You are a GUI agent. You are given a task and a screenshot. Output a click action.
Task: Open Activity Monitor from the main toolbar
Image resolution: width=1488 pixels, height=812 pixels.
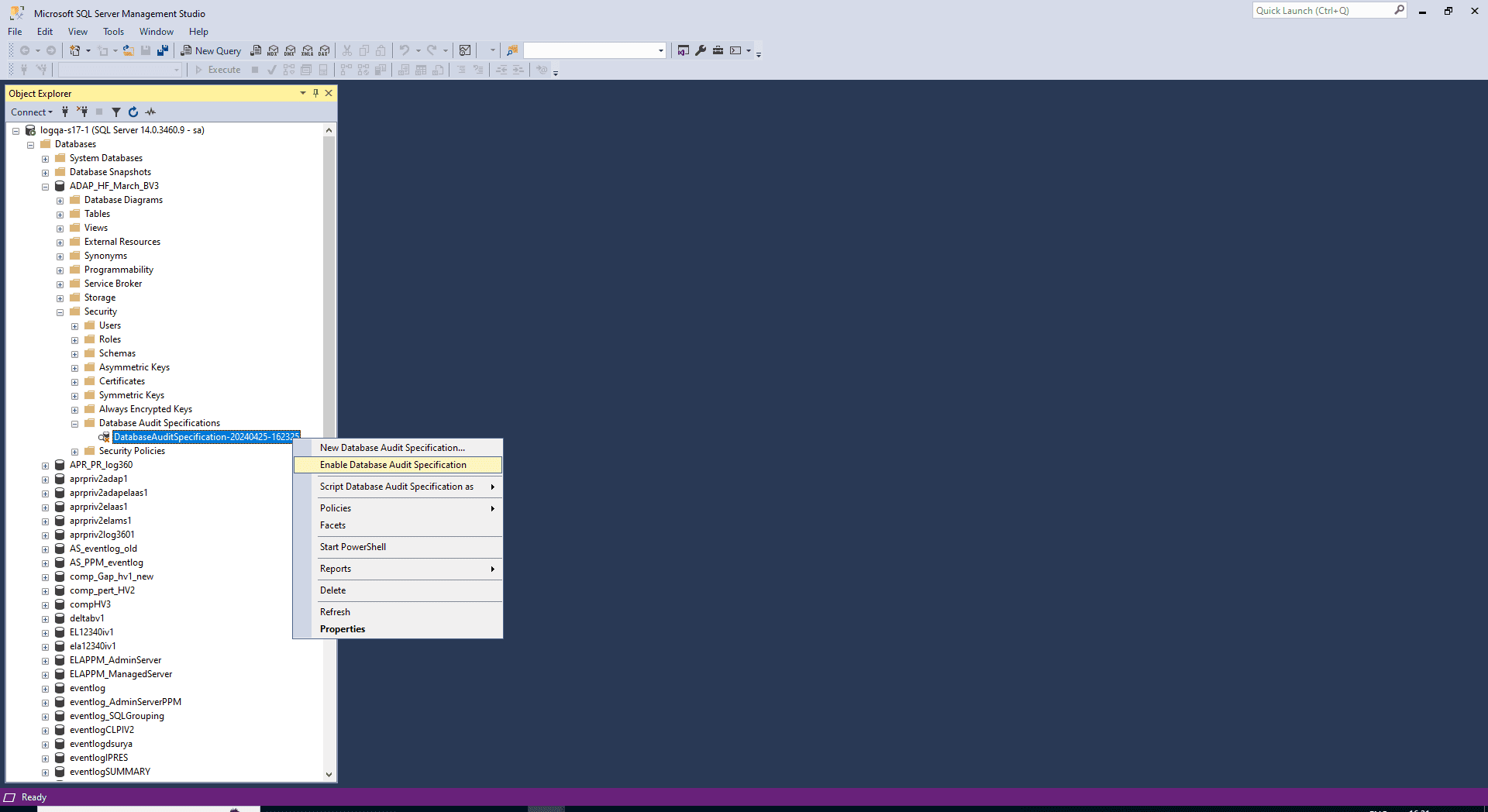coord(465,50)
